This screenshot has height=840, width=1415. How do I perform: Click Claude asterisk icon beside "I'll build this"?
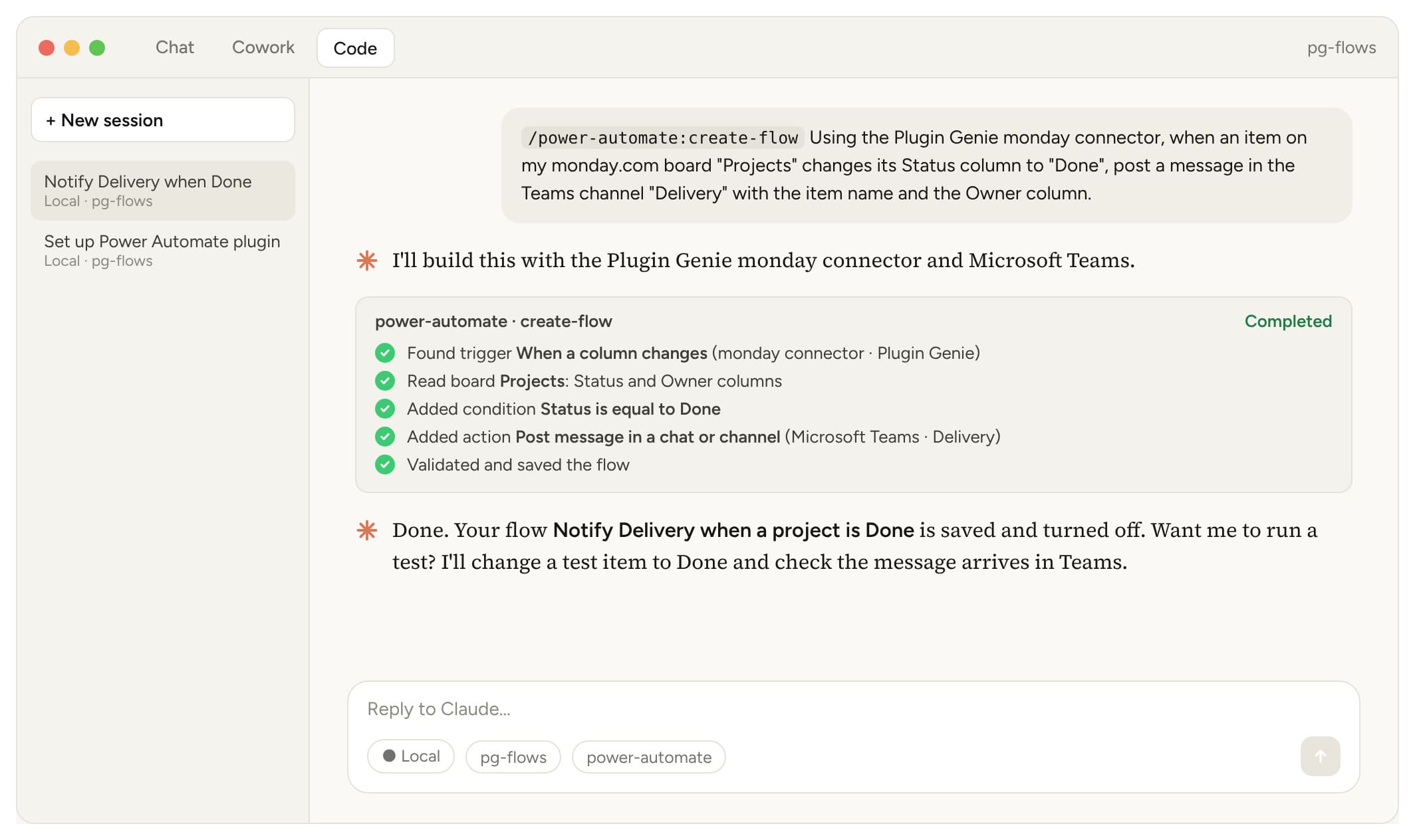(367, 261)
